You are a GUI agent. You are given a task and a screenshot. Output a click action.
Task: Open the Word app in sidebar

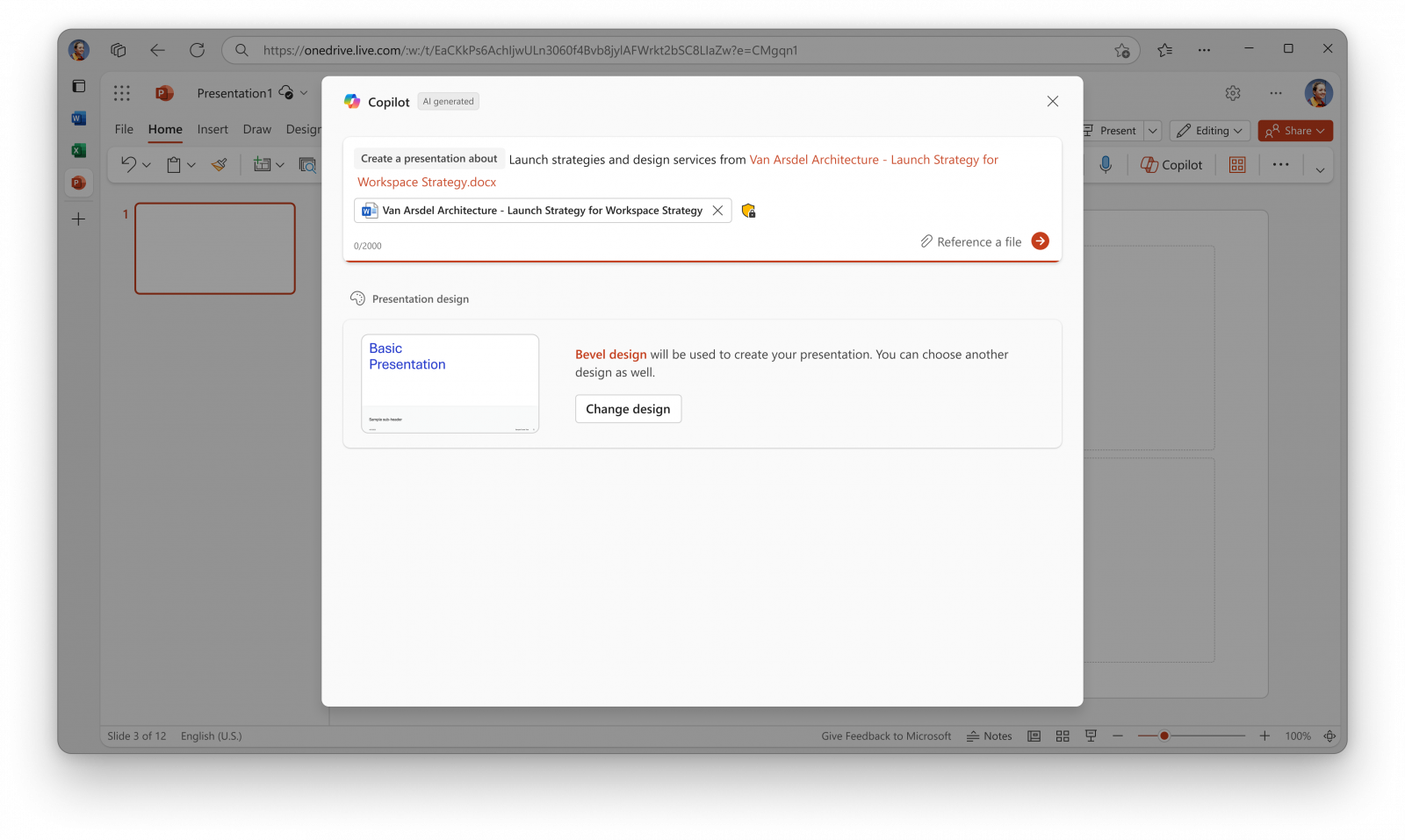click(x=78, y=118)
